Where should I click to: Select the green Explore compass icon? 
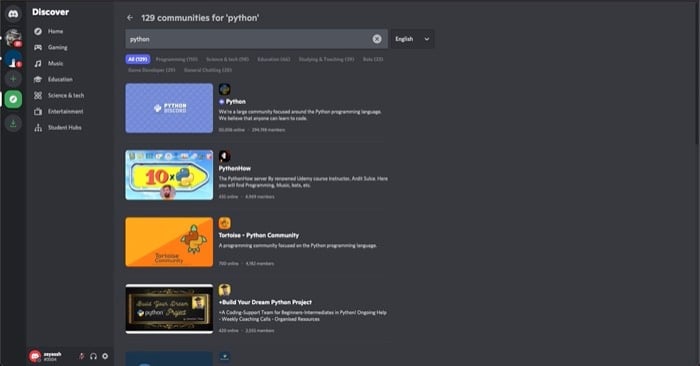(x=13, y=99)
